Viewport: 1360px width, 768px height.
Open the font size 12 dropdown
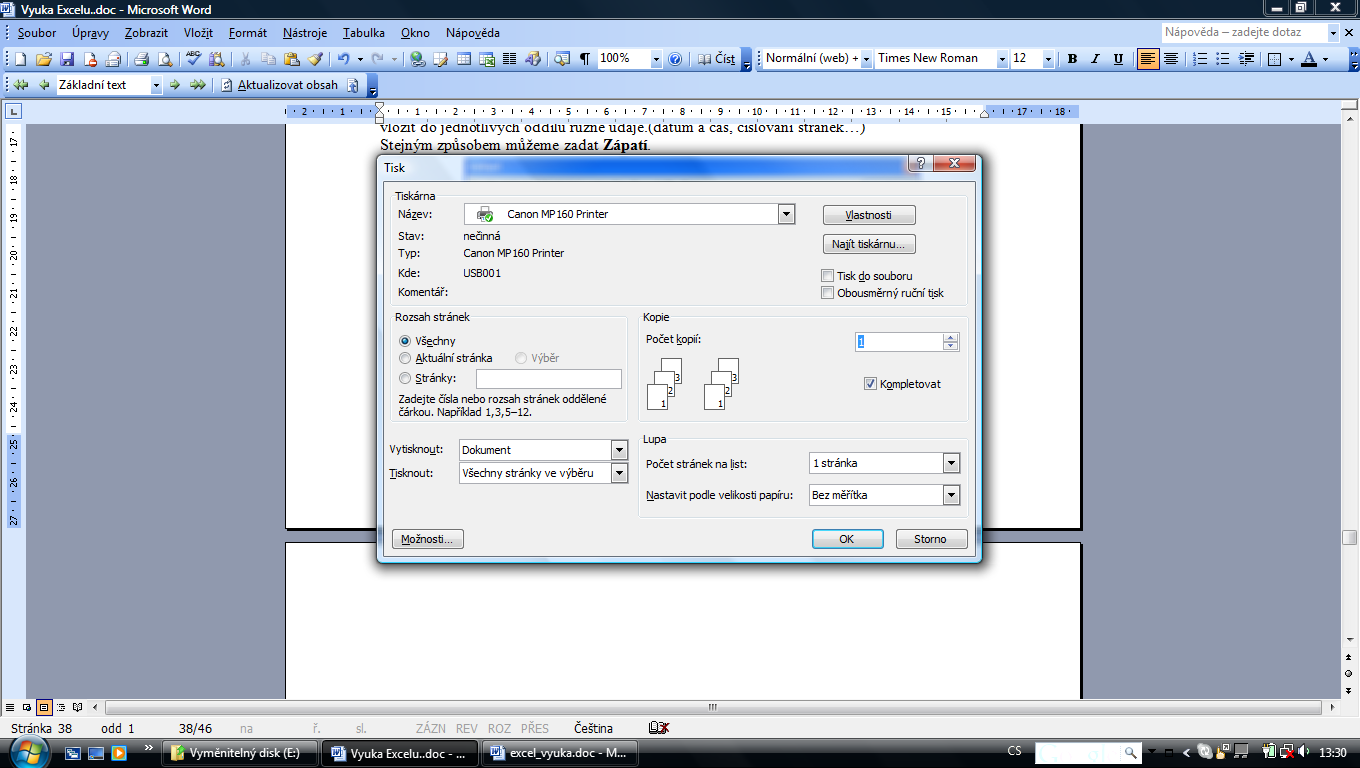(x=1048, y=59)
